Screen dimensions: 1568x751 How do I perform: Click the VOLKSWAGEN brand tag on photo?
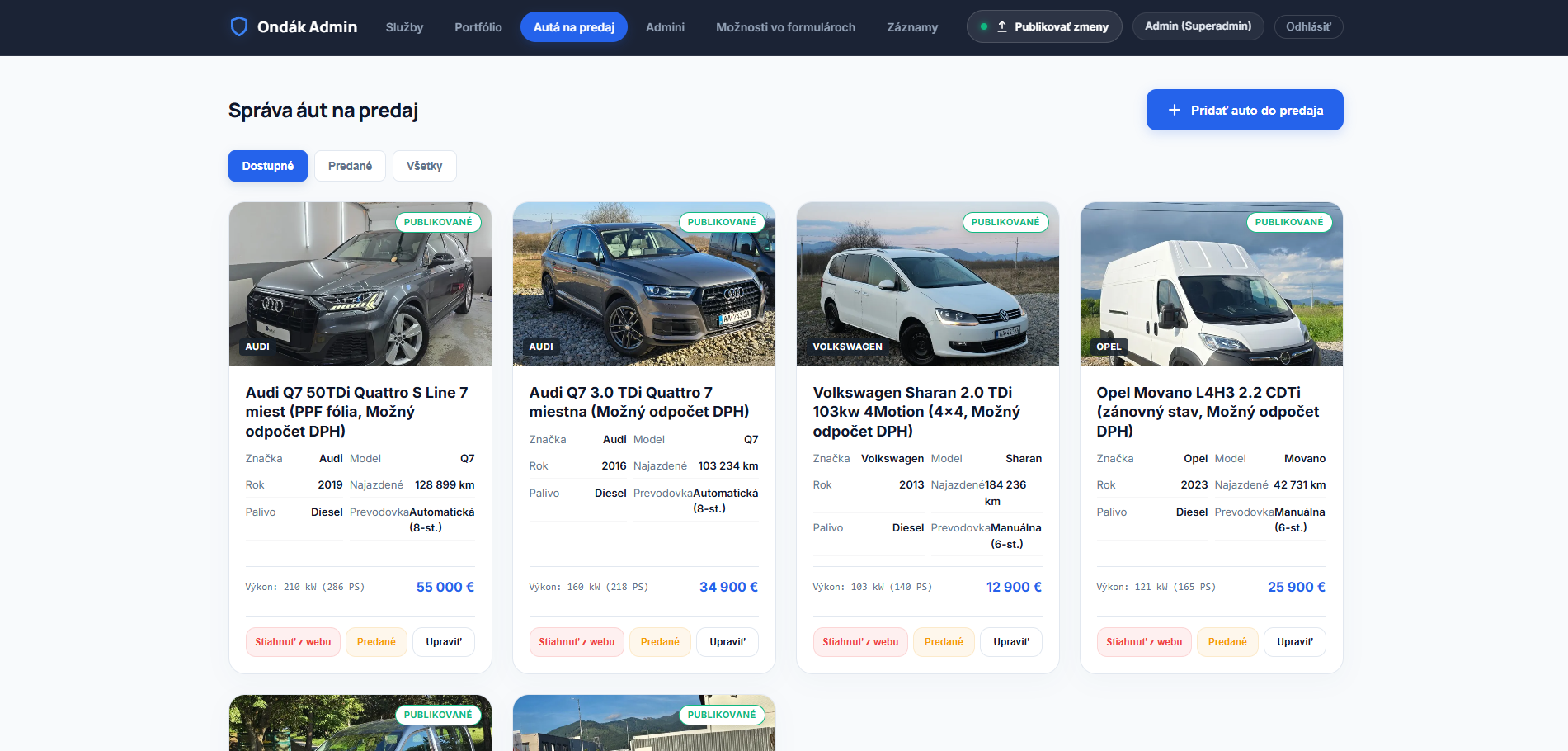(847, 347)
